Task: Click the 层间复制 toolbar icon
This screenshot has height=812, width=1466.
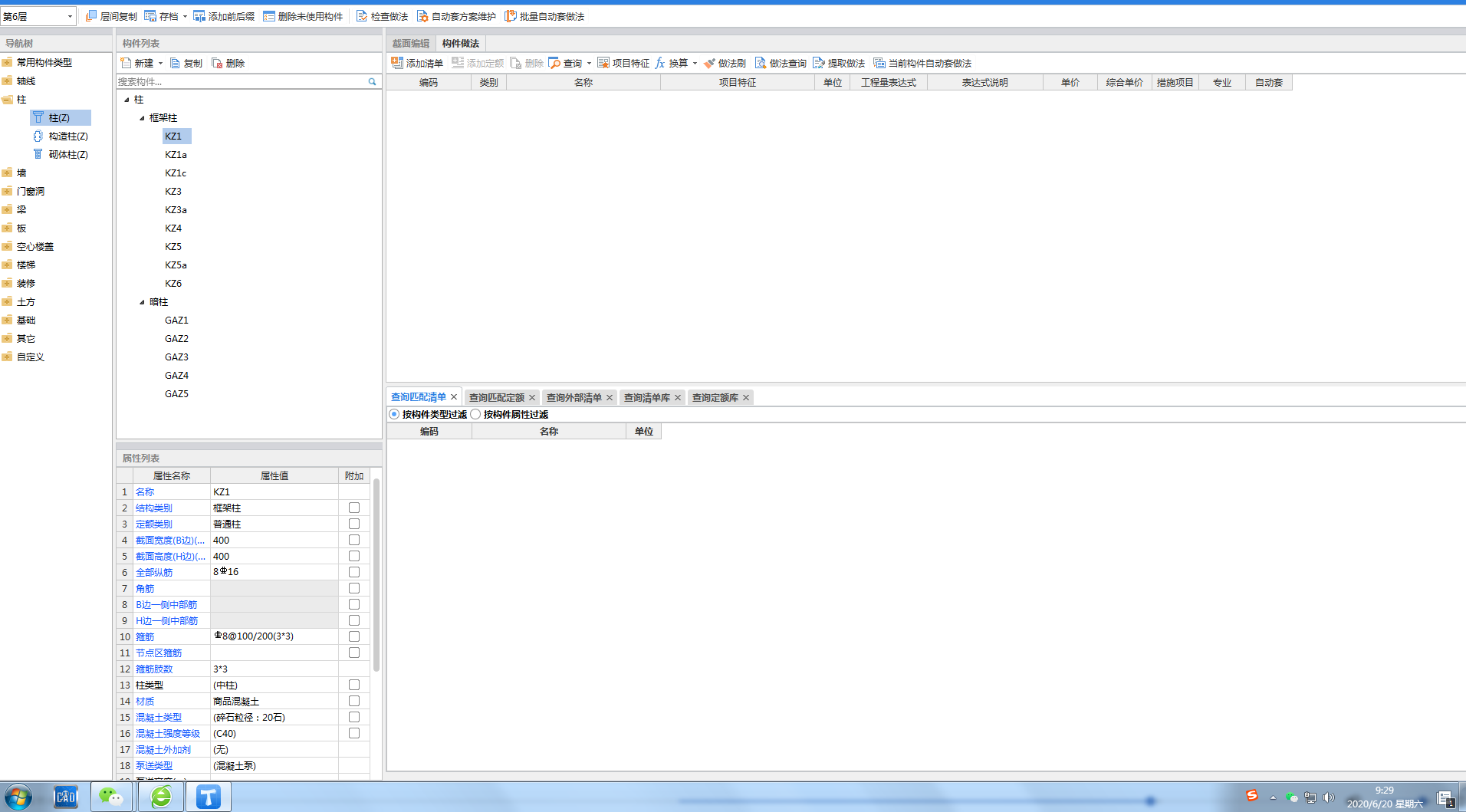Action: coord(91,16)
